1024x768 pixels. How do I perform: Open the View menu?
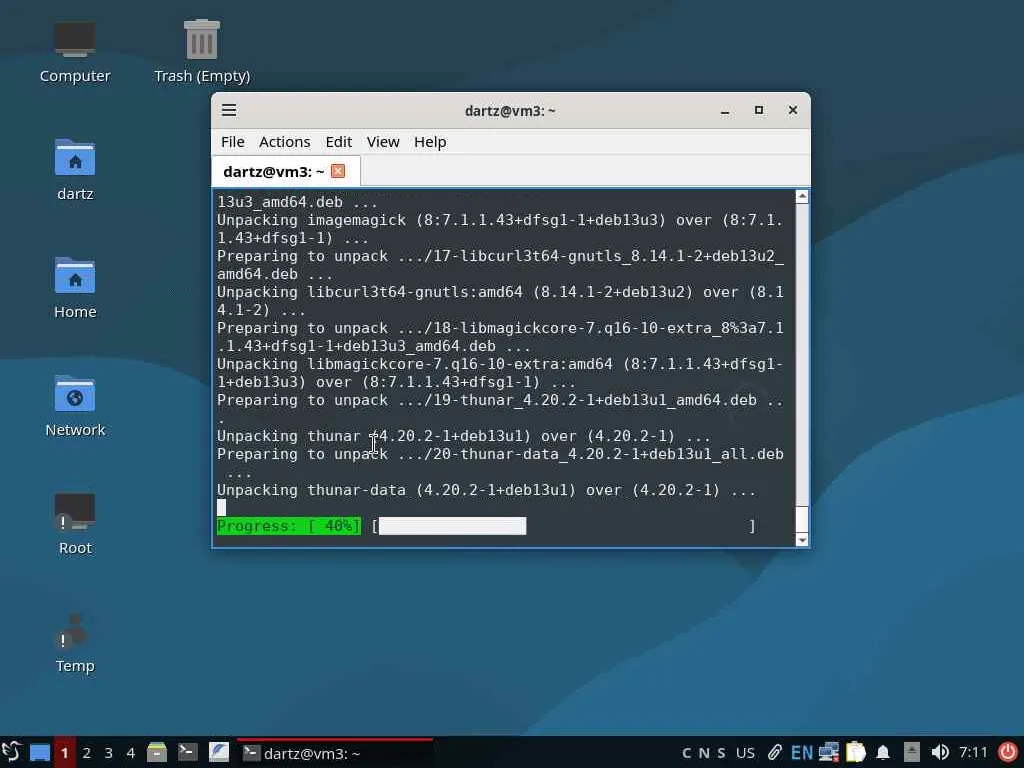click(x=383, y=142)
